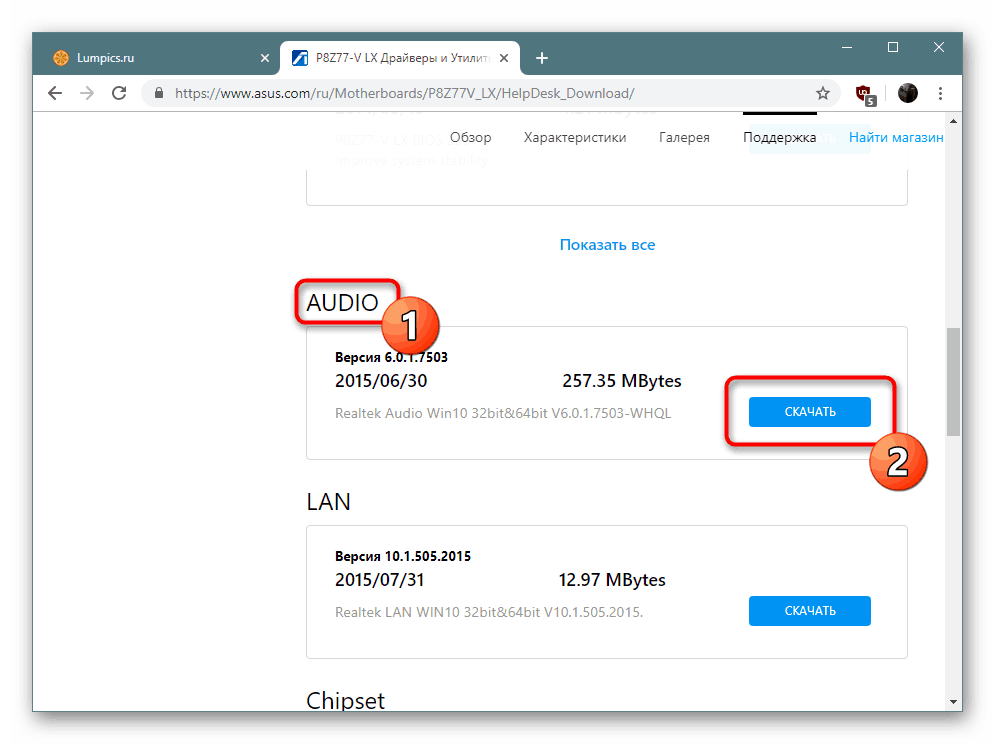Open a new browser tab
The image size is (995, 744).
coord(541,58)
